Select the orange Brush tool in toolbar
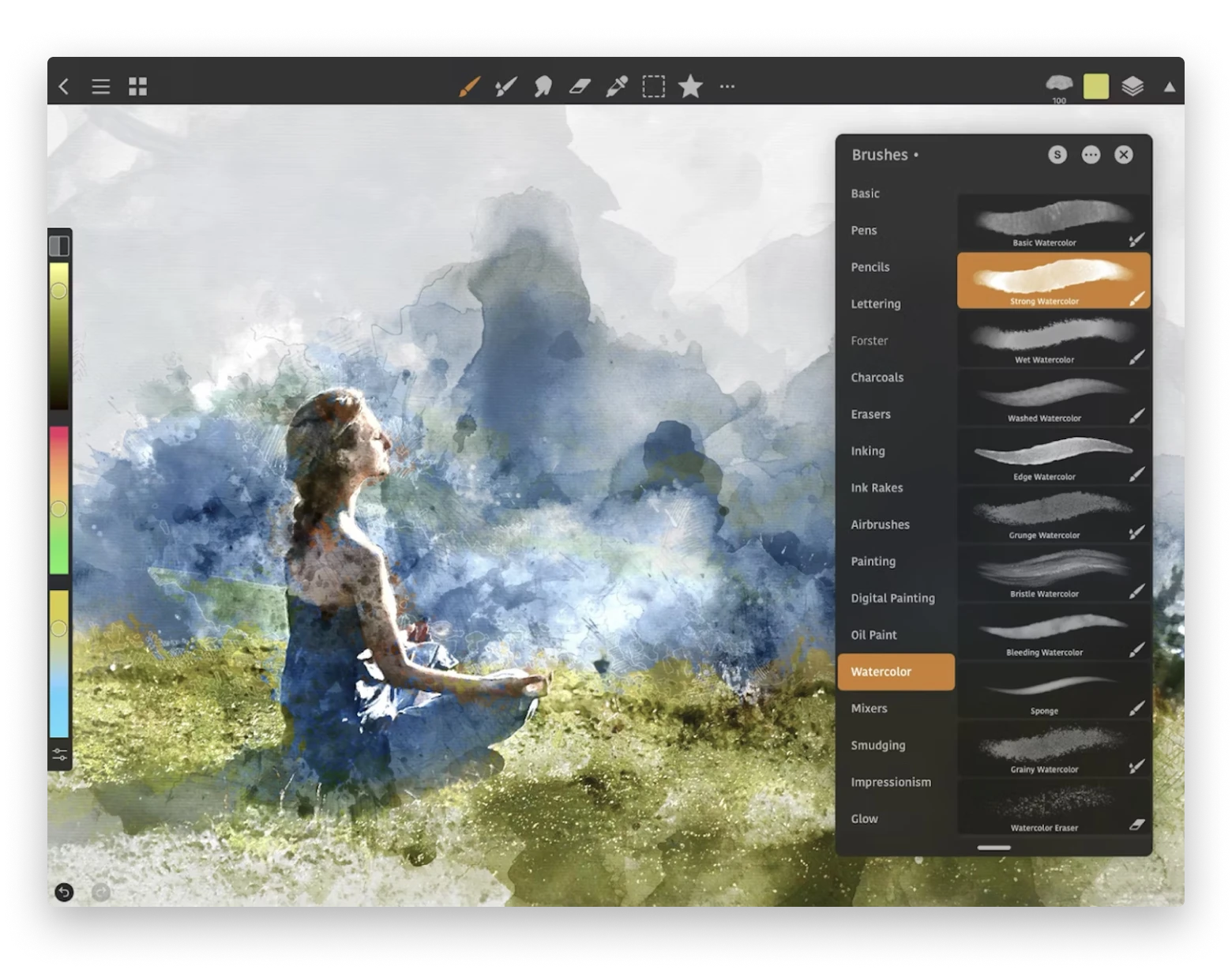The height and width of the screenshot is (970, 1232). [x=470, y=86]
